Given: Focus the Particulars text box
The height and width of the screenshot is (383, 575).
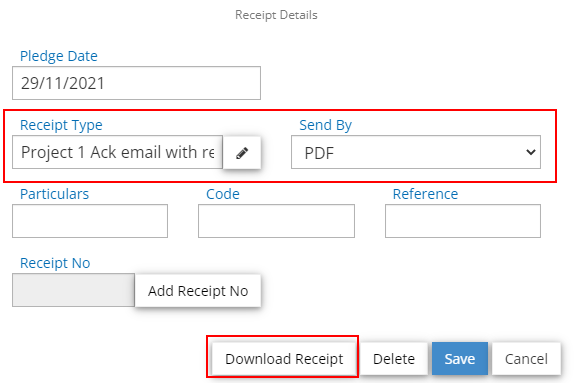Looking at the screenshot, I should click(90, 221).
